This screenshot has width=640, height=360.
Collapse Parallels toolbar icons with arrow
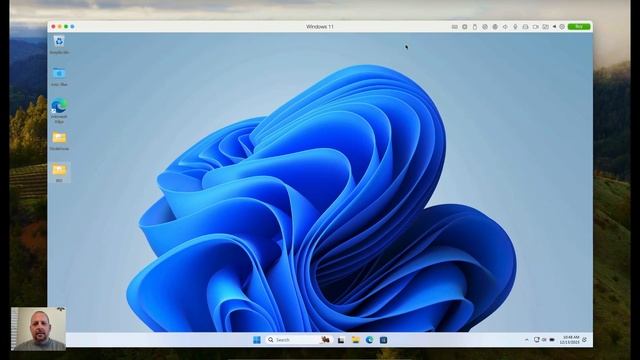point(554,27)
